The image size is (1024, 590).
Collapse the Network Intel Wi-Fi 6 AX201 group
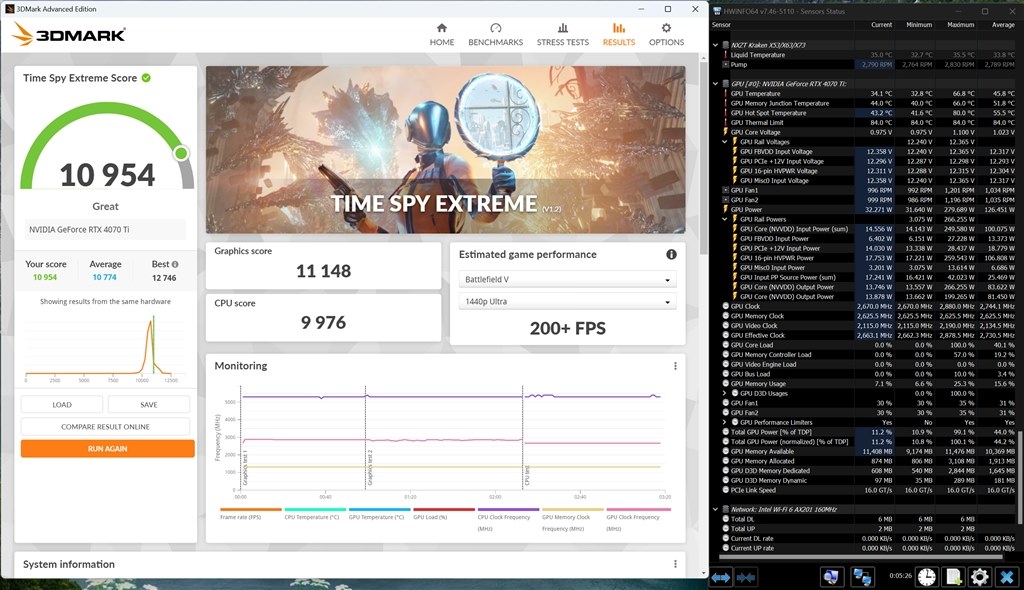tap(716, 509)
